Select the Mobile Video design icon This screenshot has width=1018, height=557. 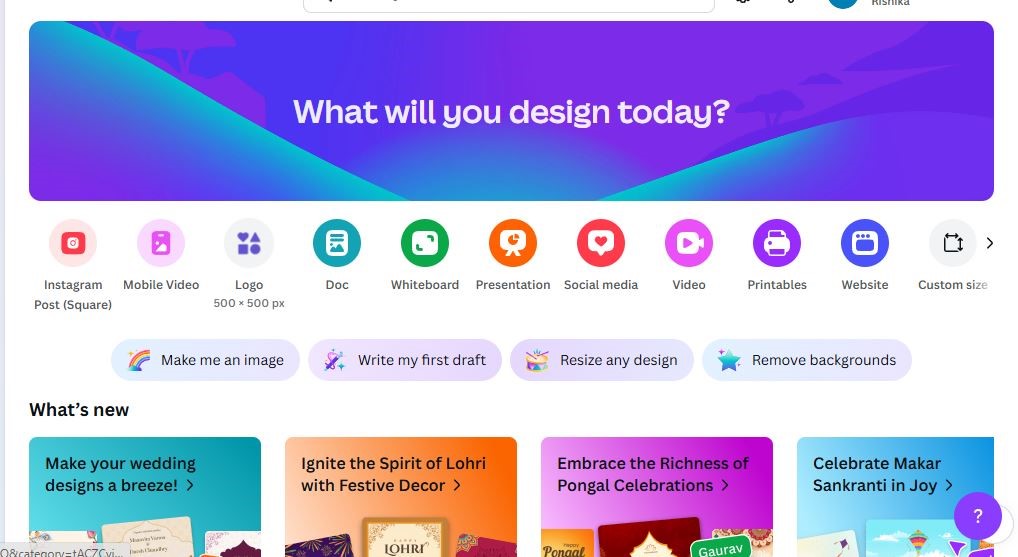[x=161, y=243]
